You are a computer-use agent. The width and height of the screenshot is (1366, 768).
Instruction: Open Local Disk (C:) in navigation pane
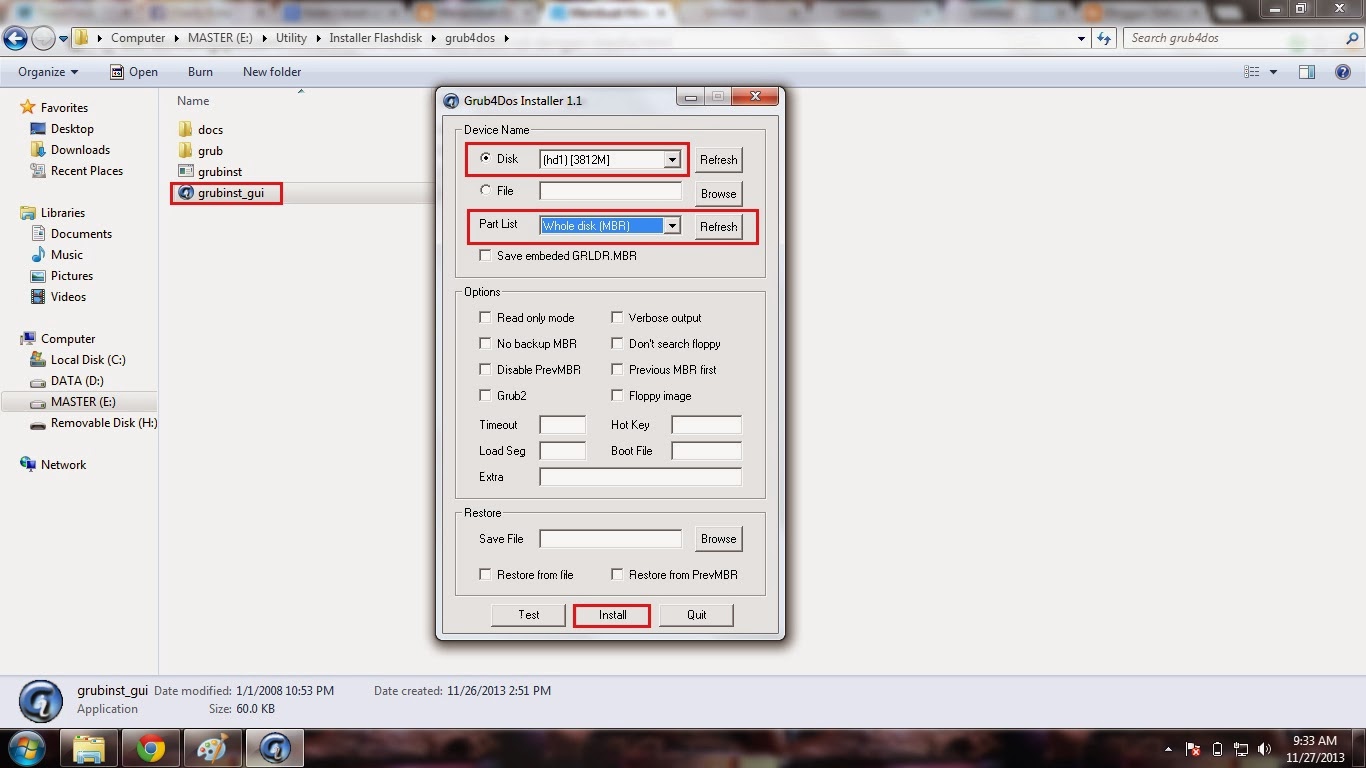[88, 360]
